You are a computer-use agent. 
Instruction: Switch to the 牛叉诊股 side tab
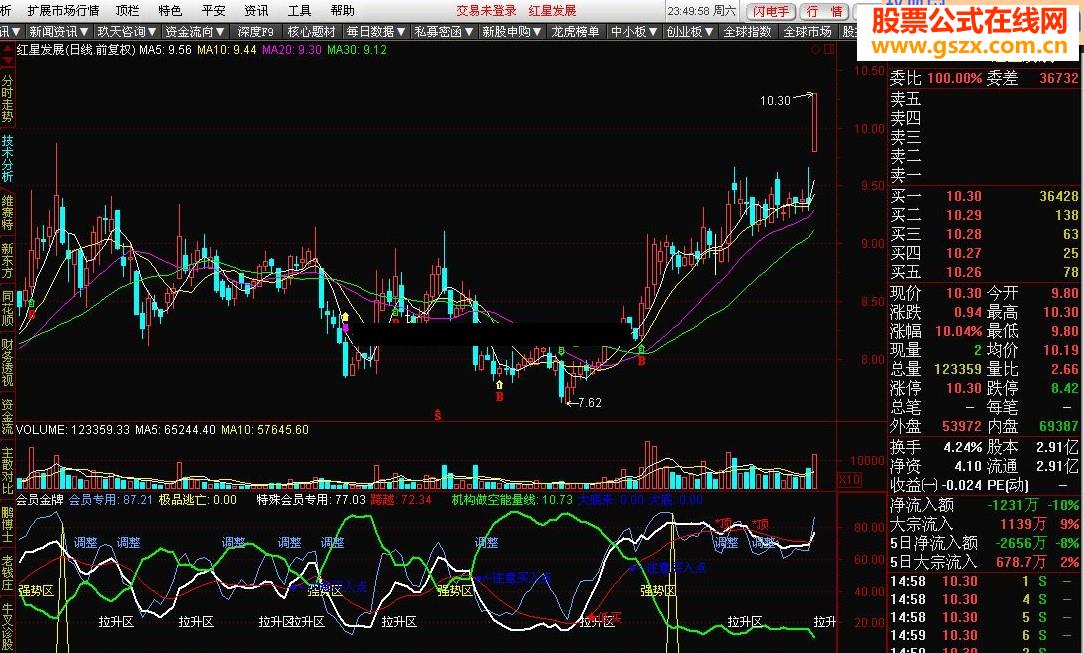(7, 627)
